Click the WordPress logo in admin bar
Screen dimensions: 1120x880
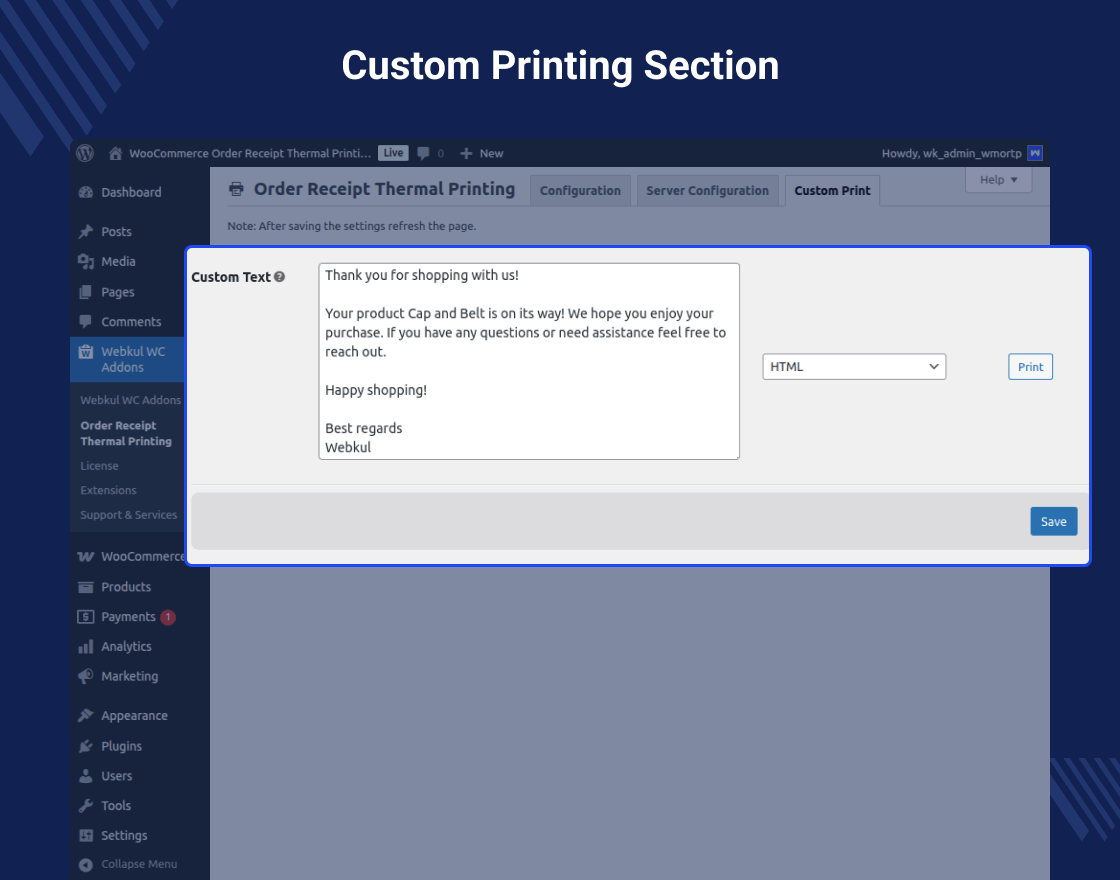point(85,153)
